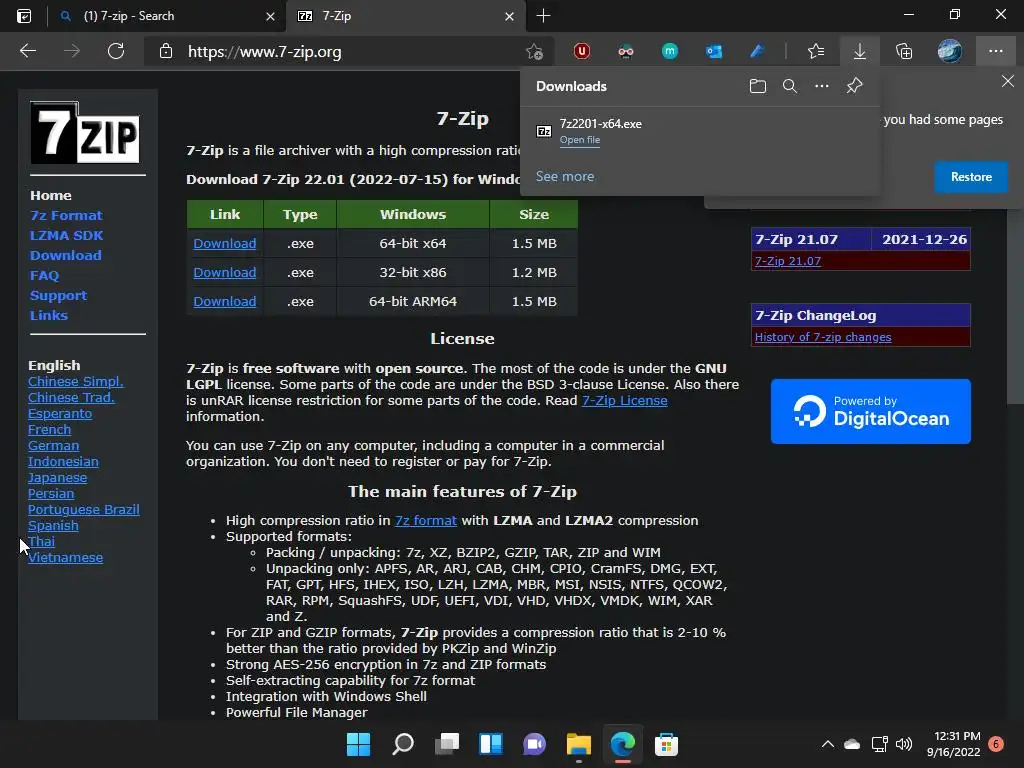
Task: Open the 7z format link in features
Action: (x=426, y=520)
